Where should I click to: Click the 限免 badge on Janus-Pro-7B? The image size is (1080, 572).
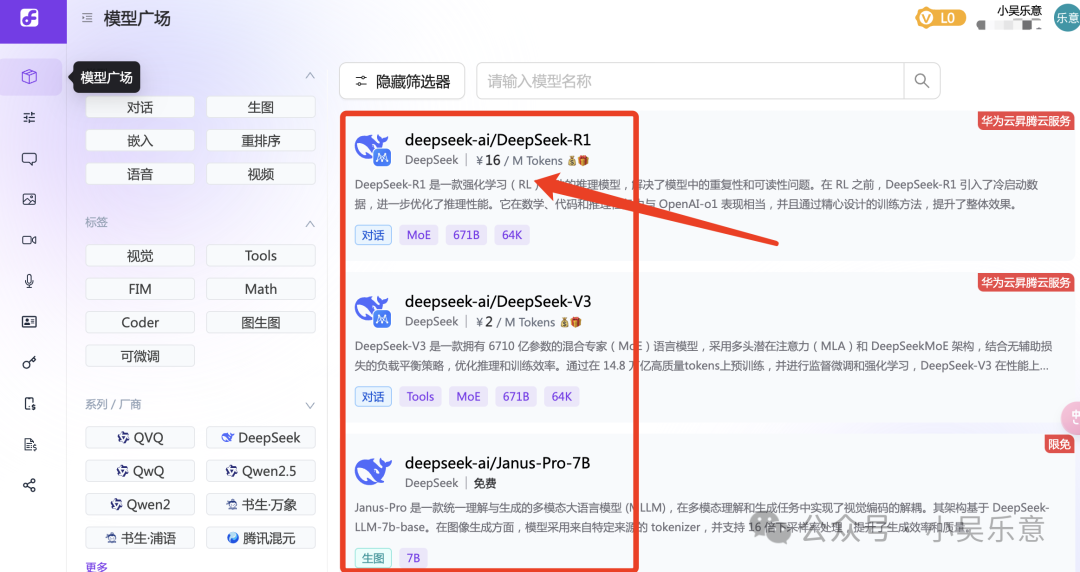click(x=1059, y=444)
